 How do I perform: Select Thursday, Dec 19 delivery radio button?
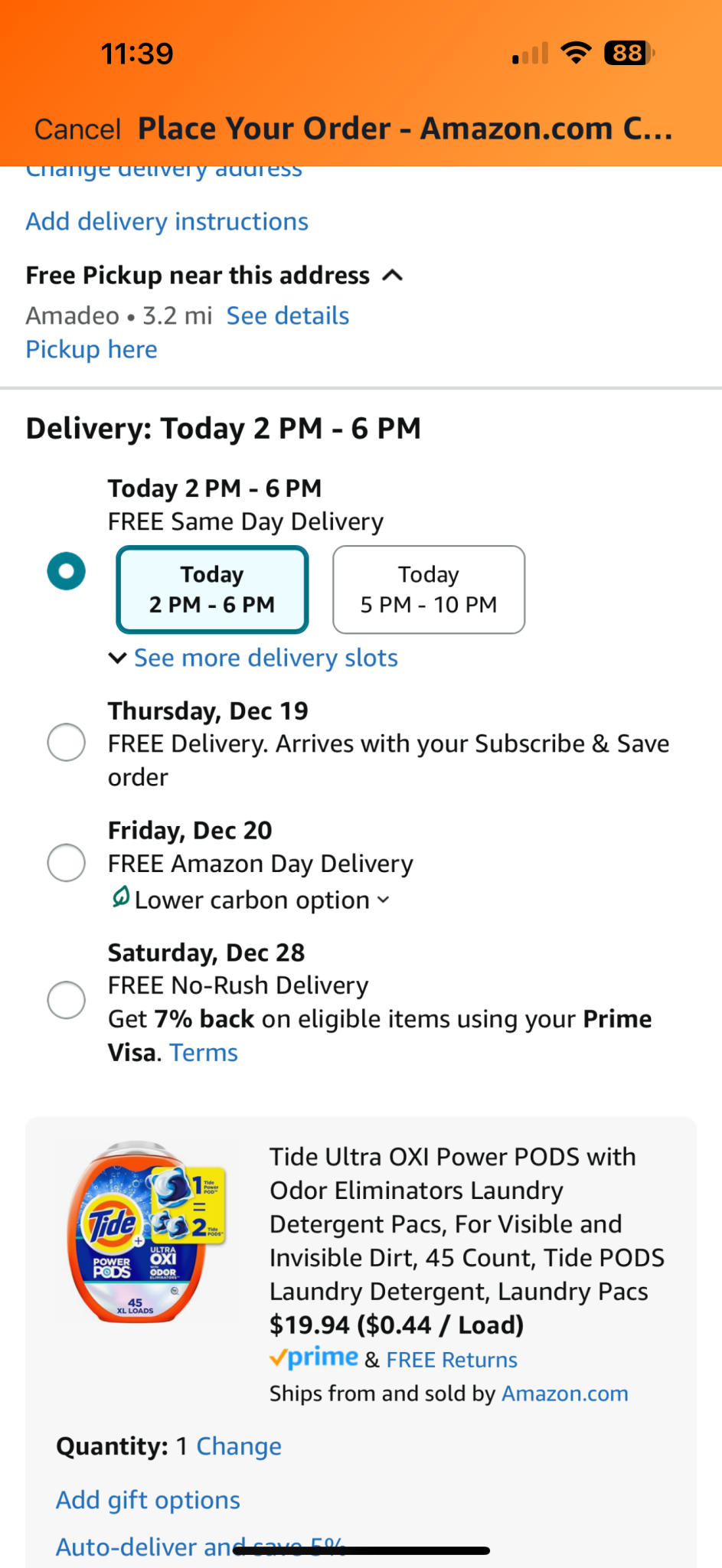tap(67, 742)
